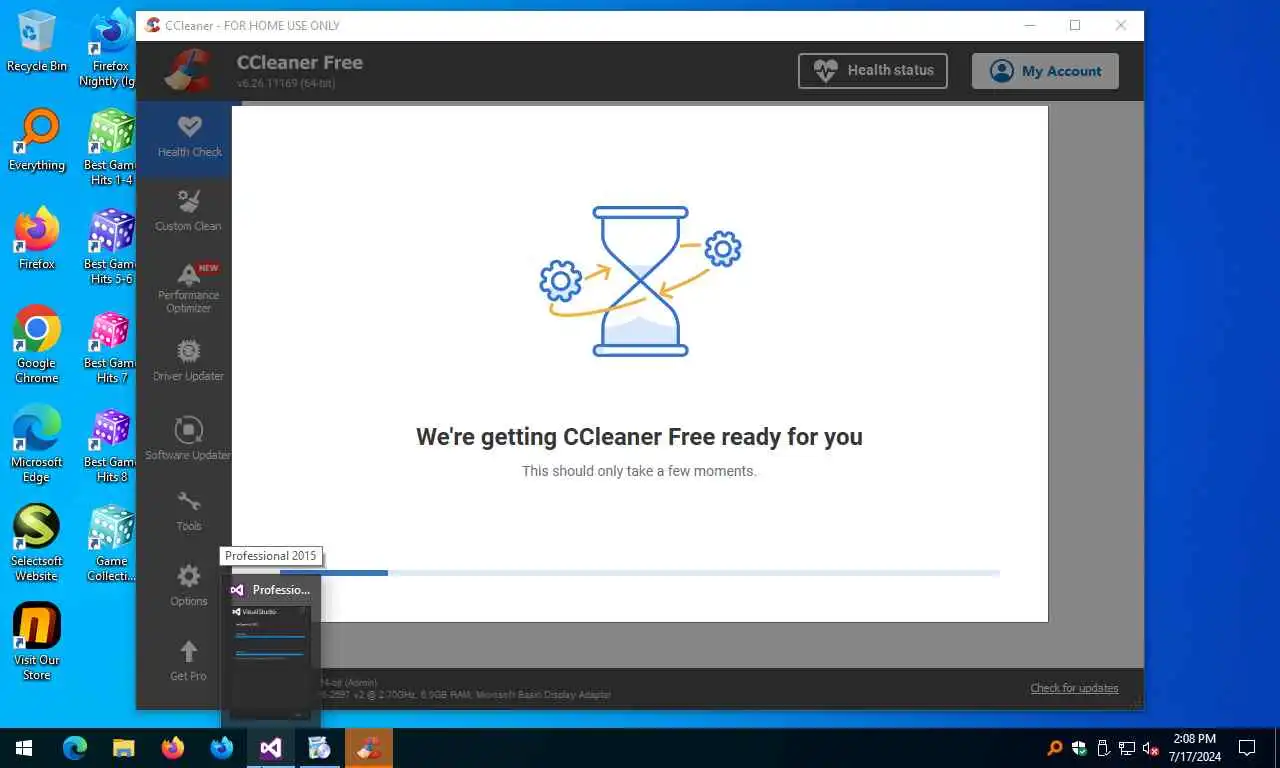Select Visit Our Store desktop shortcut

click(37, 642)
